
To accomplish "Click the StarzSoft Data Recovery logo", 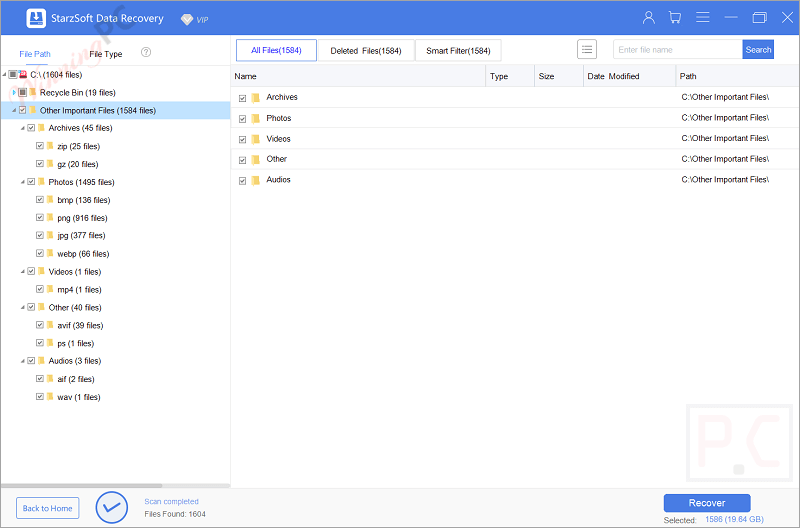I will 36,18.
